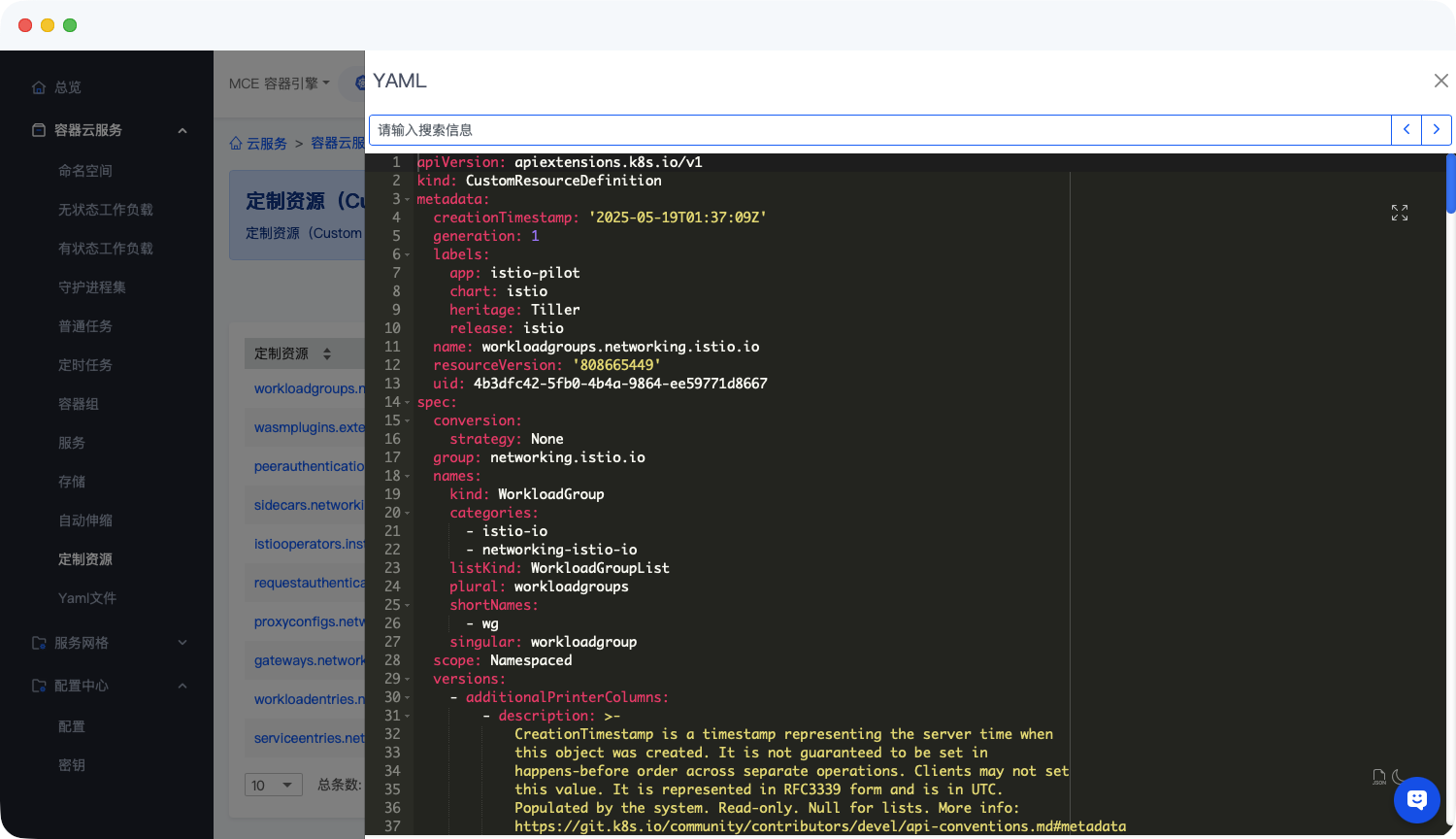Open the blue chat assistant button

tap(1416, 800)
